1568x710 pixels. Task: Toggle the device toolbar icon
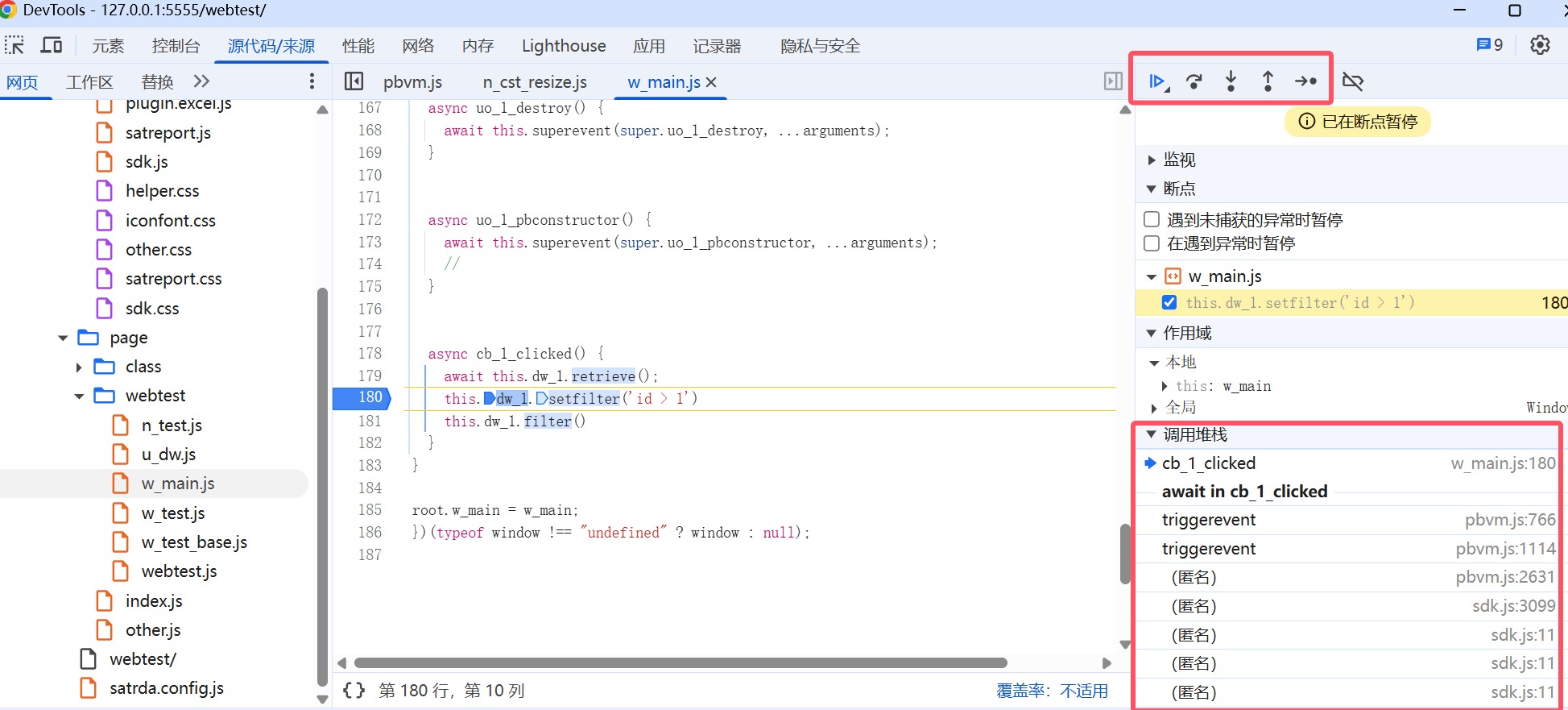[52, 45]
